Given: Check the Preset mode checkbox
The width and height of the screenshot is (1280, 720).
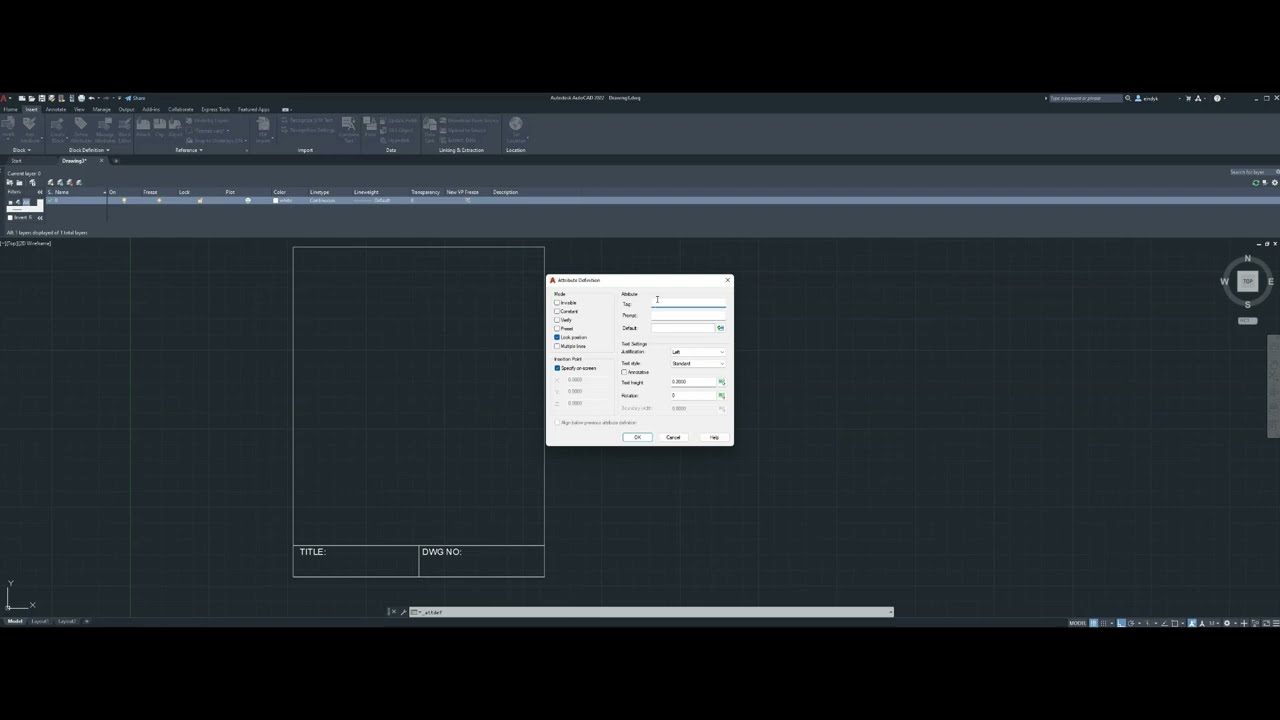Looking at the screenshot, I should [557, 328].
